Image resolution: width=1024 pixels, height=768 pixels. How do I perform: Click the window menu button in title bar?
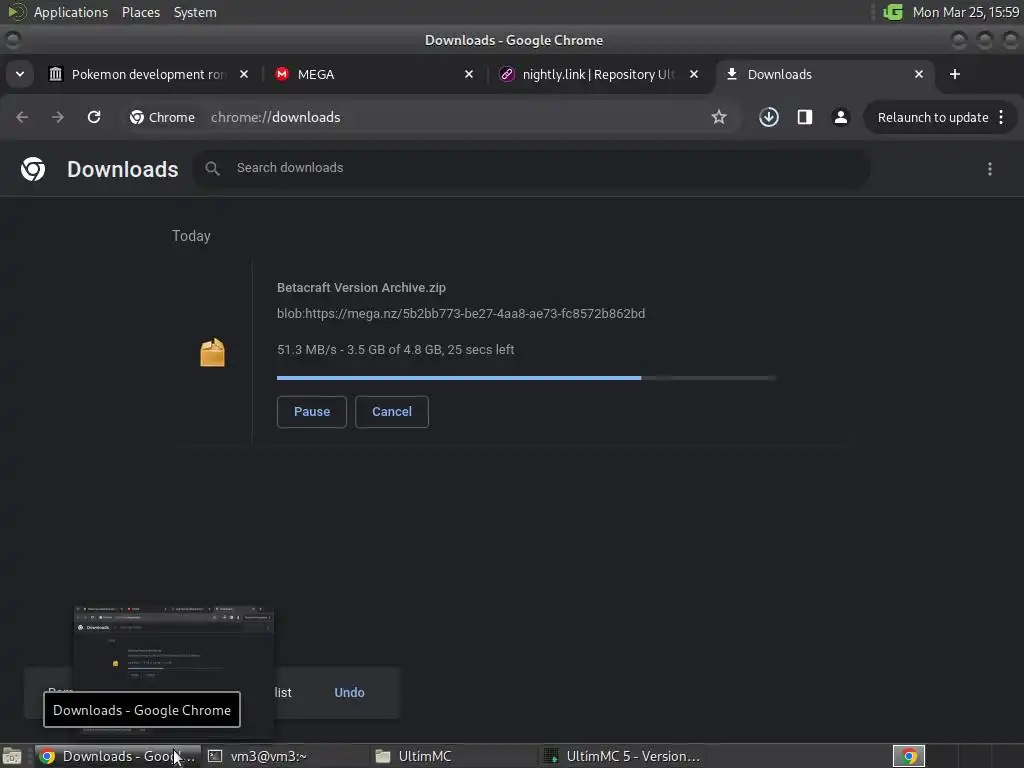point(12,40)
